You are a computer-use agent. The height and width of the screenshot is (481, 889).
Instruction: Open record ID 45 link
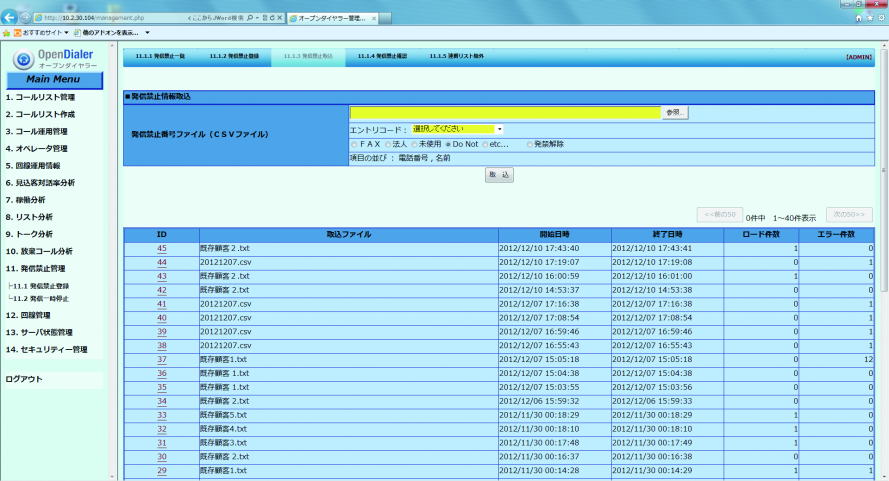[162, 248]
